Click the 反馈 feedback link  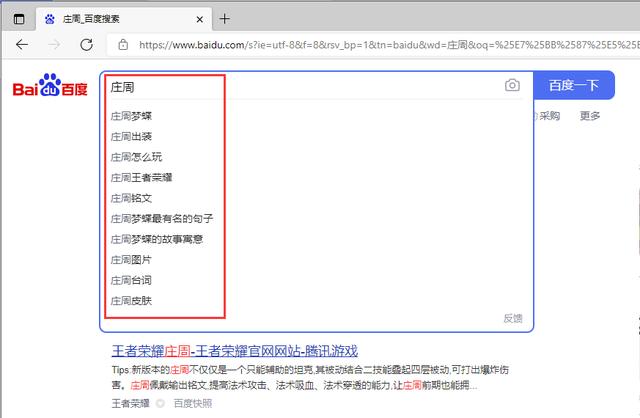512,318
